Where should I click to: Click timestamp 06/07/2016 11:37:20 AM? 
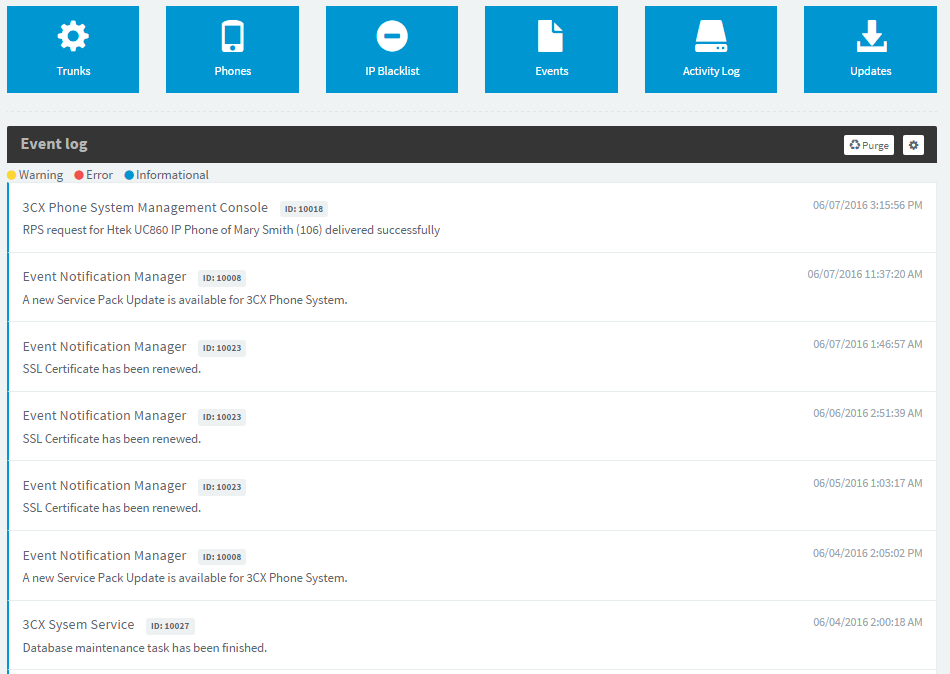[865, 274]
